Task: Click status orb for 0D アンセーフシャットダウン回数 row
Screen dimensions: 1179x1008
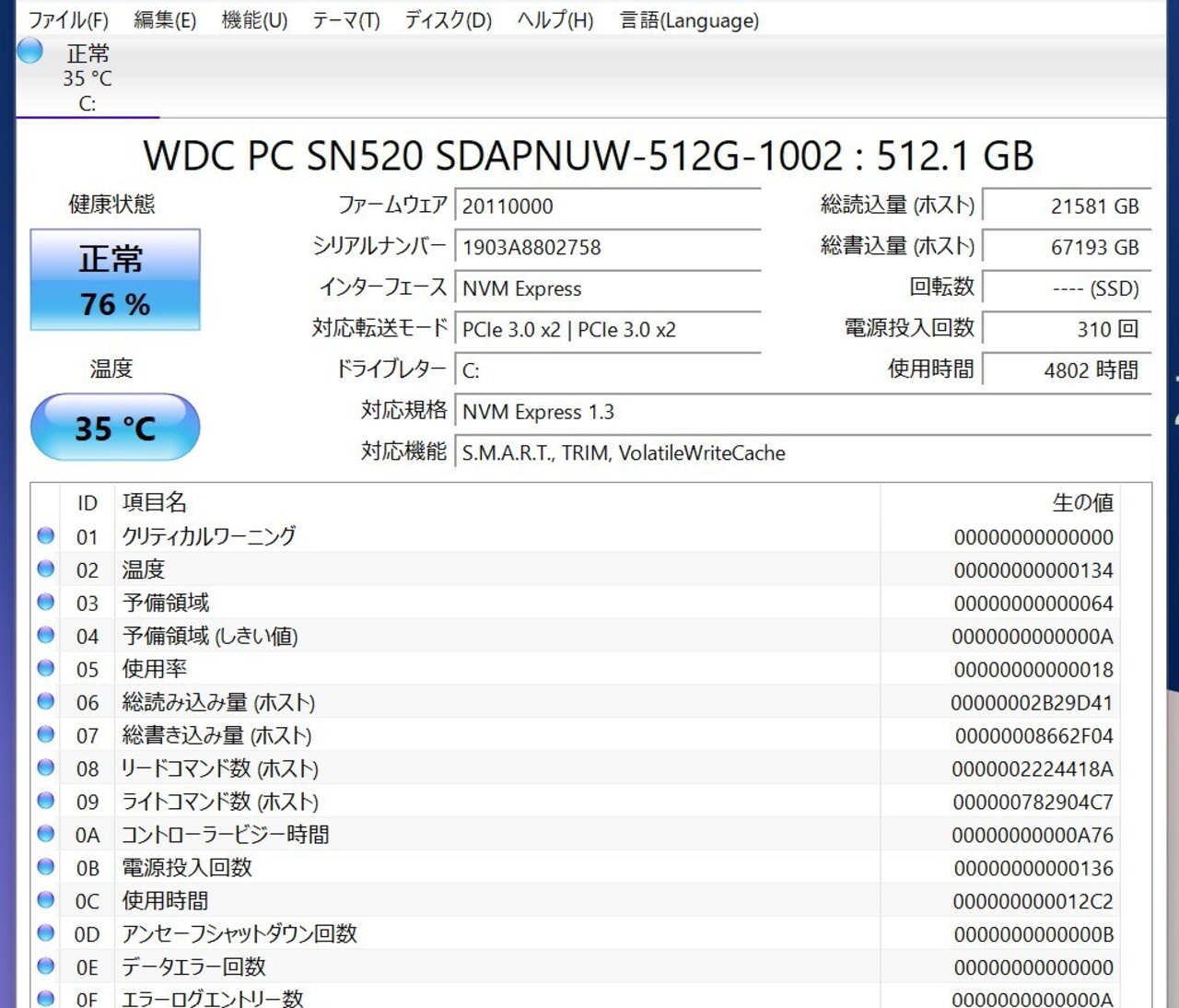Action: [46, 933]
